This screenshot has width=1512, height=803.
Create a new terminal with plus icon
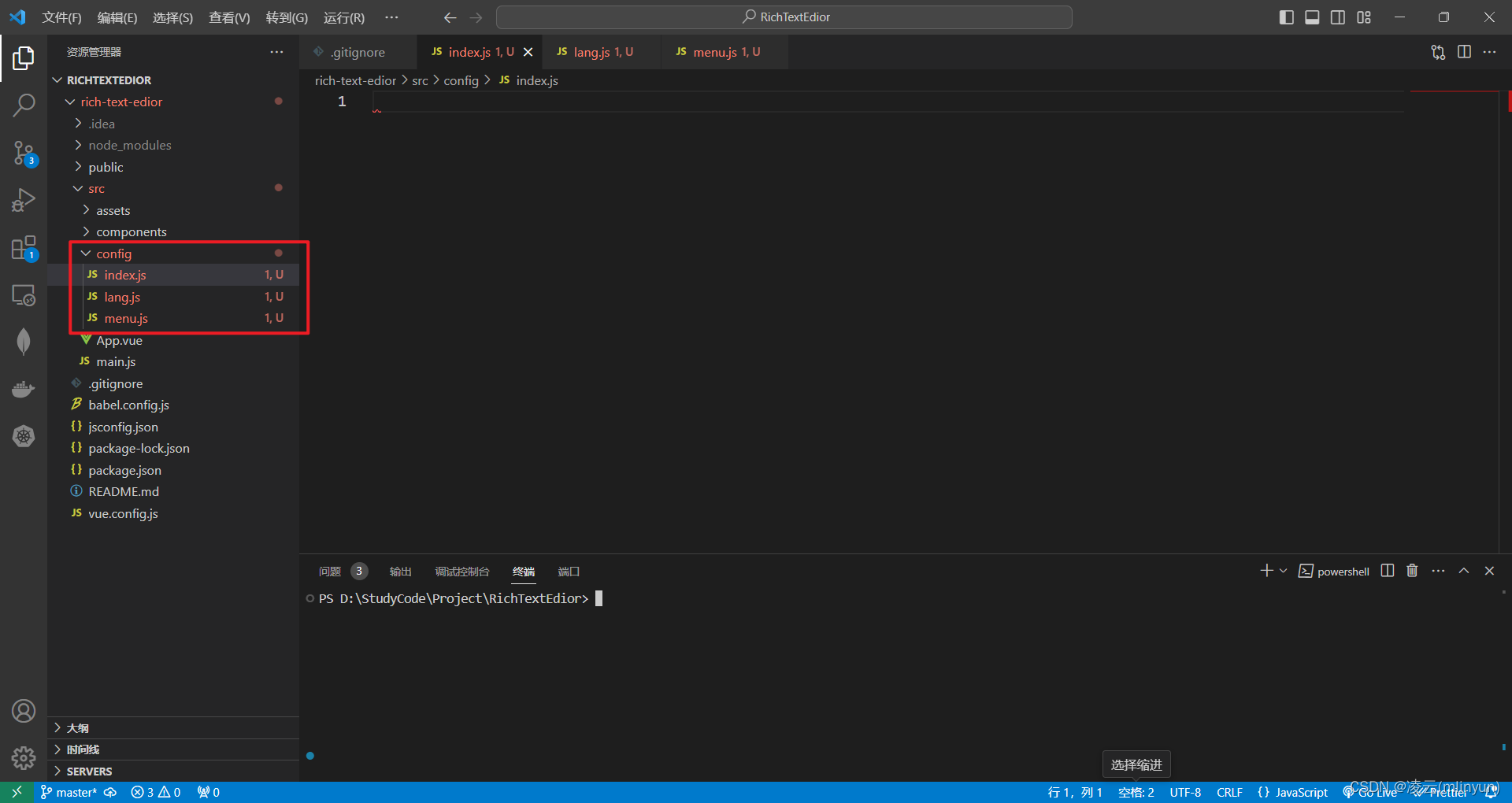pos(1266,571)
